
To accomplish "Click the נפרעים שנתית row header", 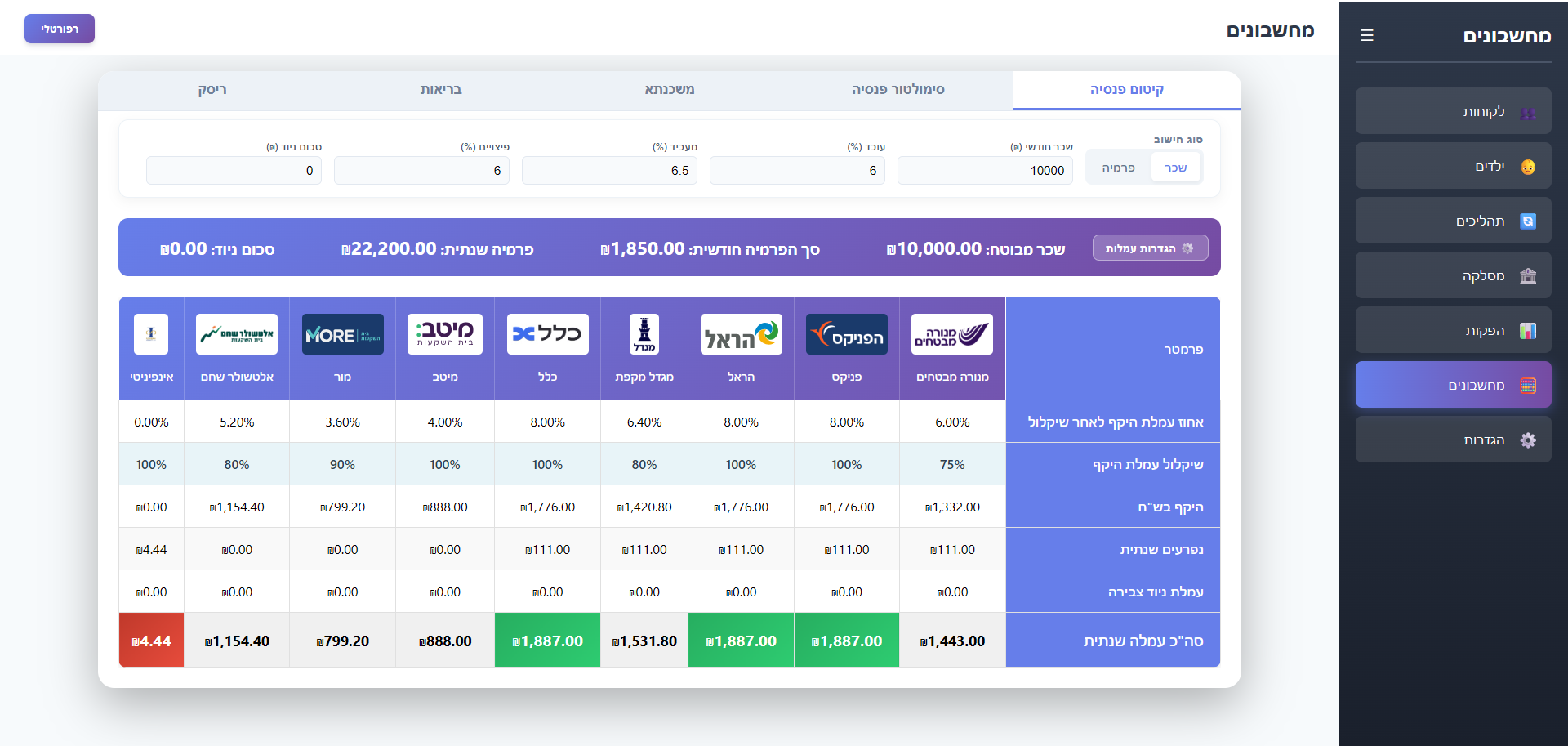I will [1113, 549].
